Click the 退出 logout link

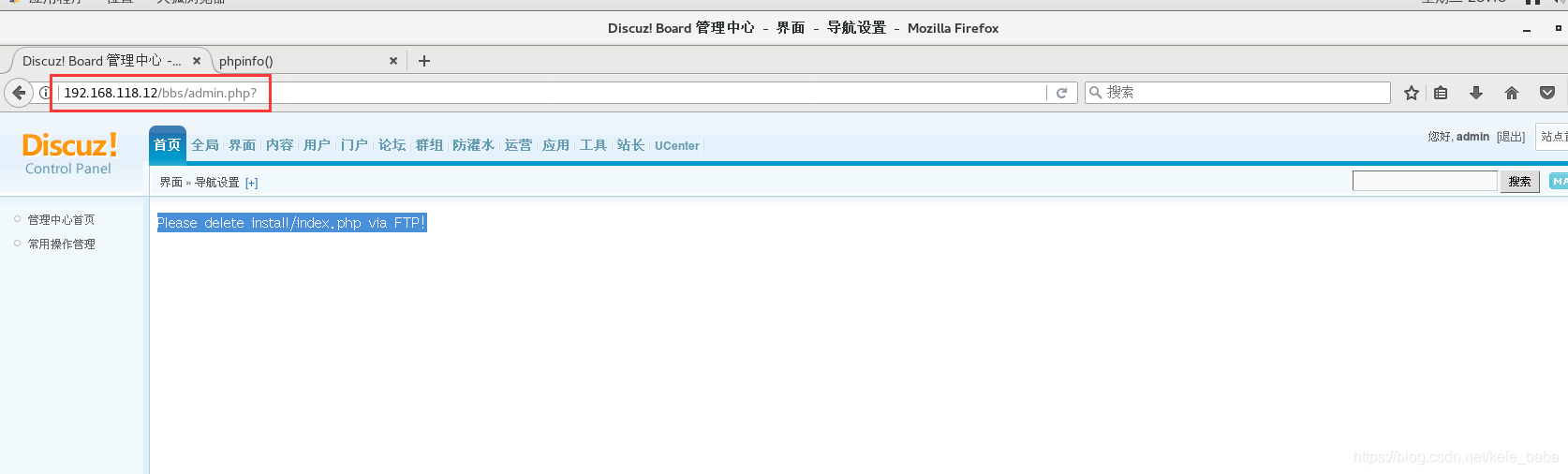1511,137
